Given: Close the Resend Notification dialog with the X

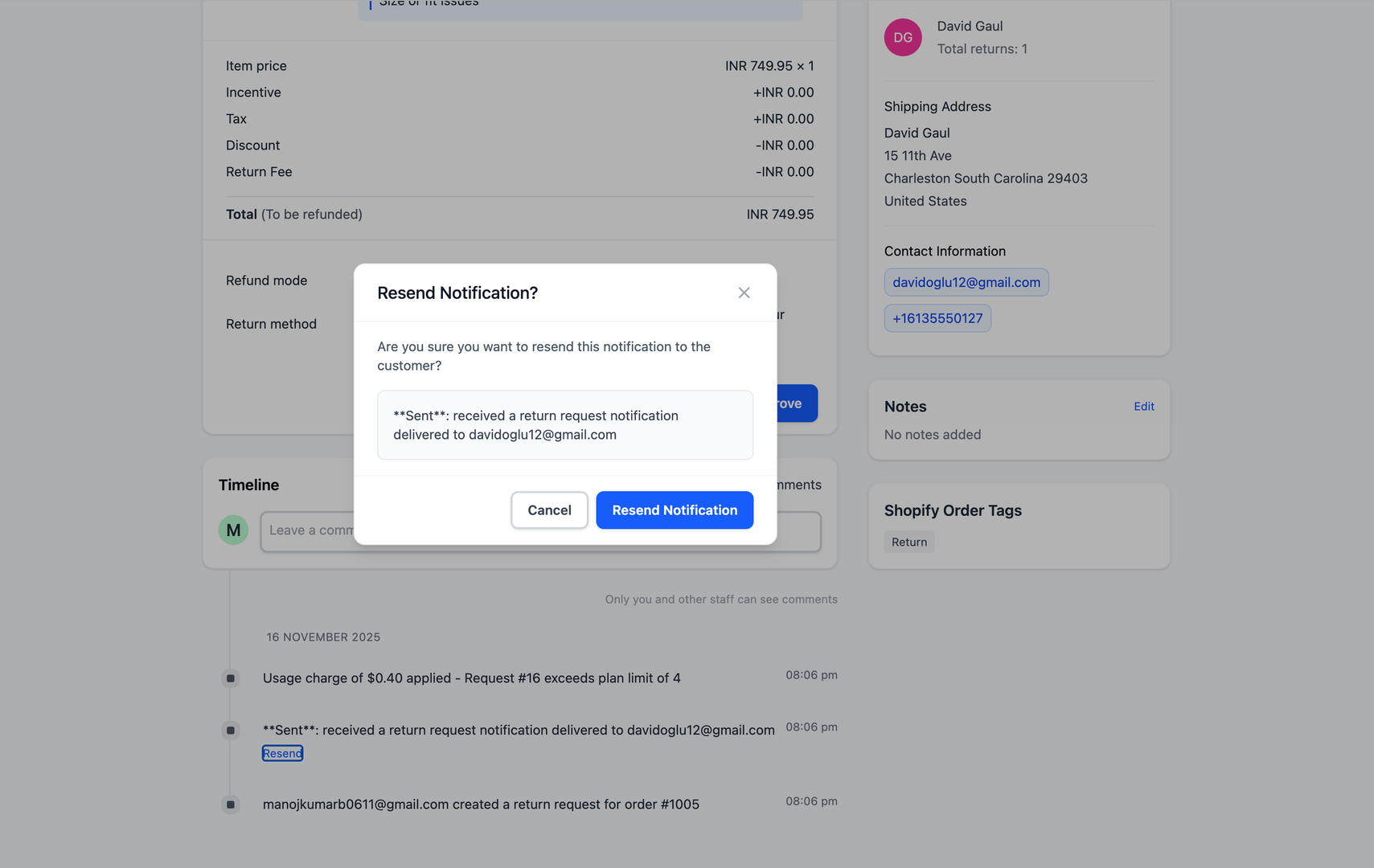Looking at the screenshot, I should 744,293.
